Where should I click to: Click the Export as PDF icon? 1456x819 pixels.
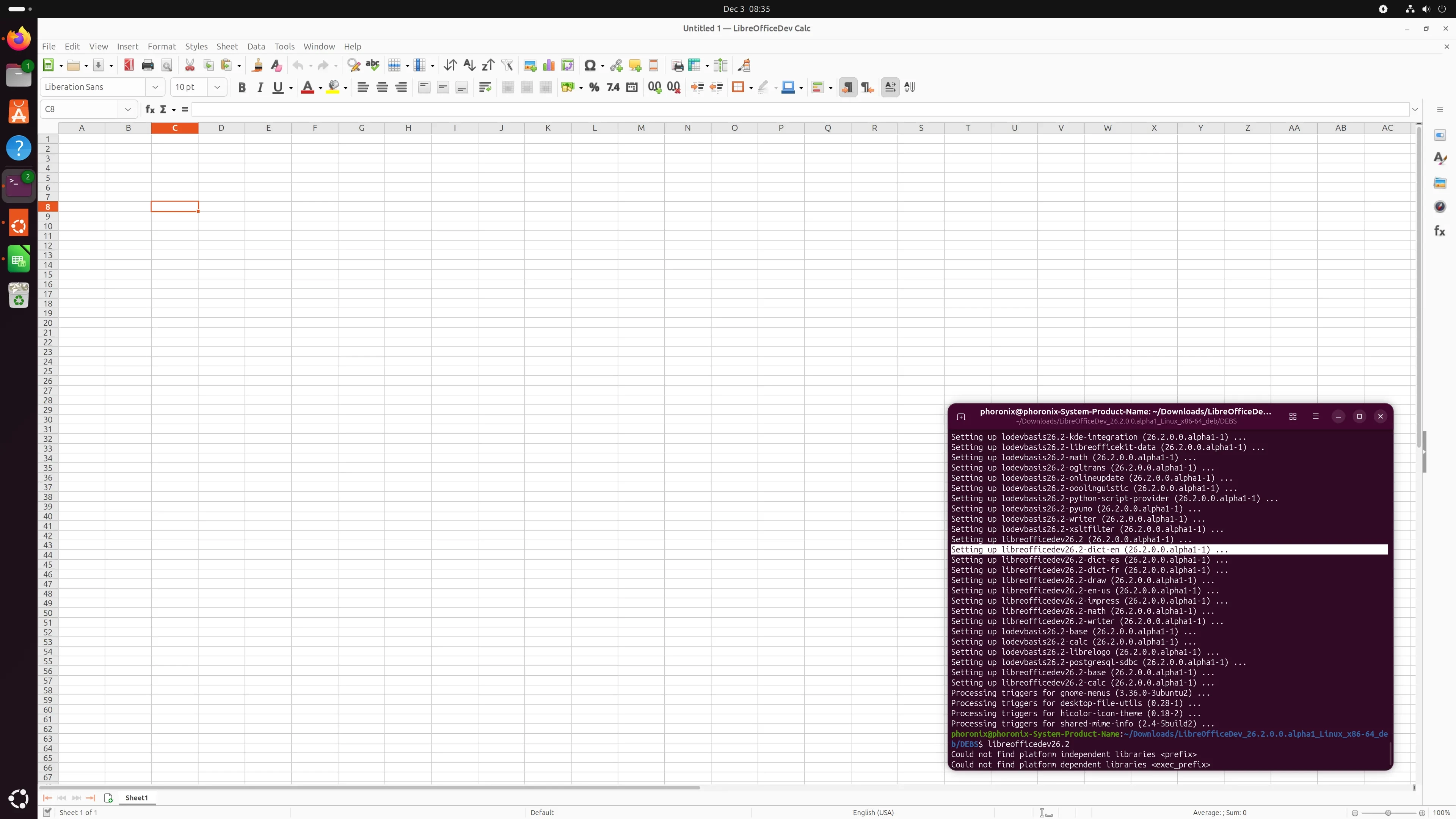[x=129, y=66]
